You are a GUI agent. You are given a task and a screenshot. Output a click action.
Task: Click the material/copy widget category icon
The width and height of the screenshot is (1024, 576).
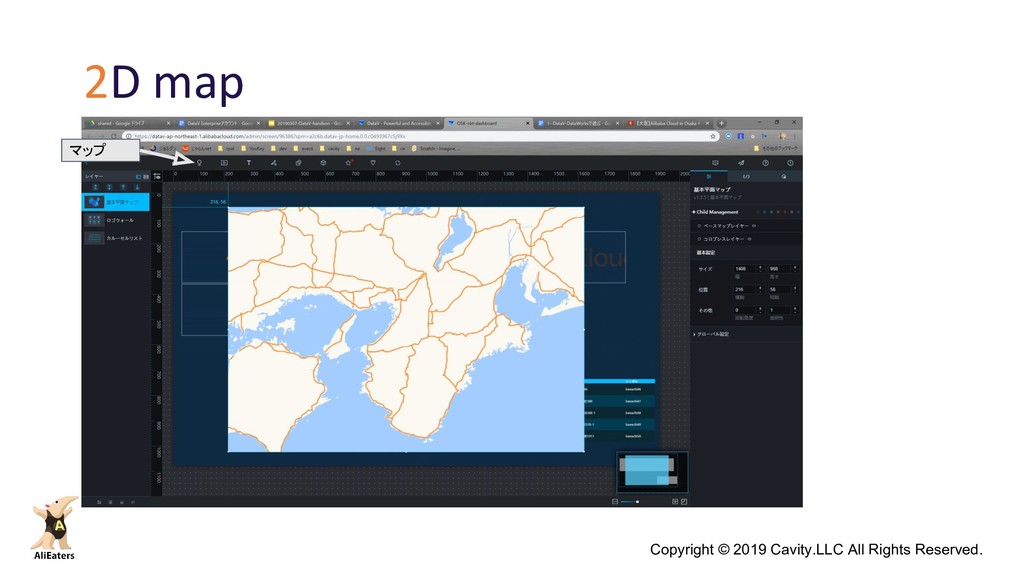(x=298, y=163)
